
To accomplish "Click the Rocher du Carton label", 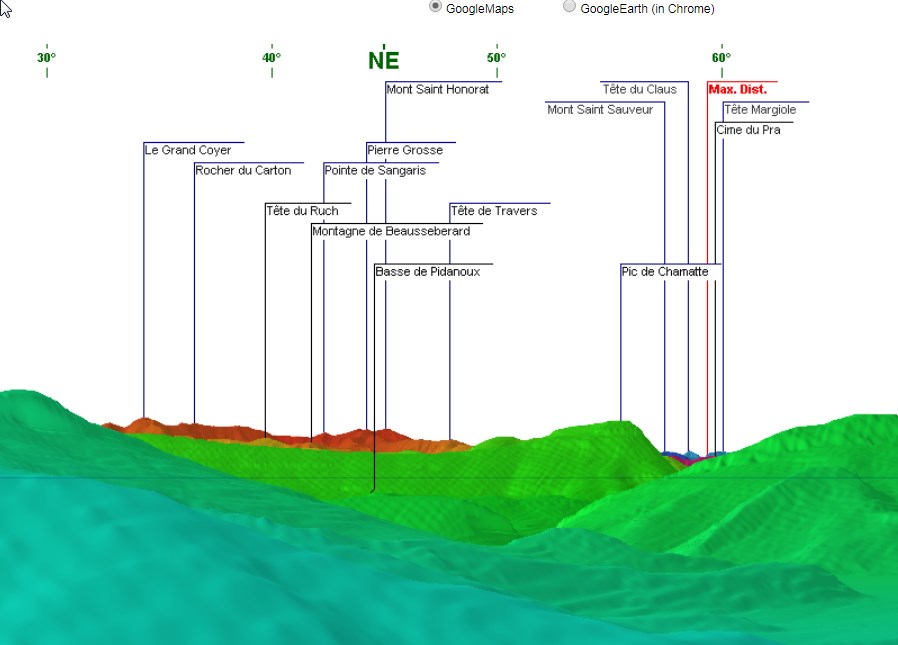I will tap(243, 170).
